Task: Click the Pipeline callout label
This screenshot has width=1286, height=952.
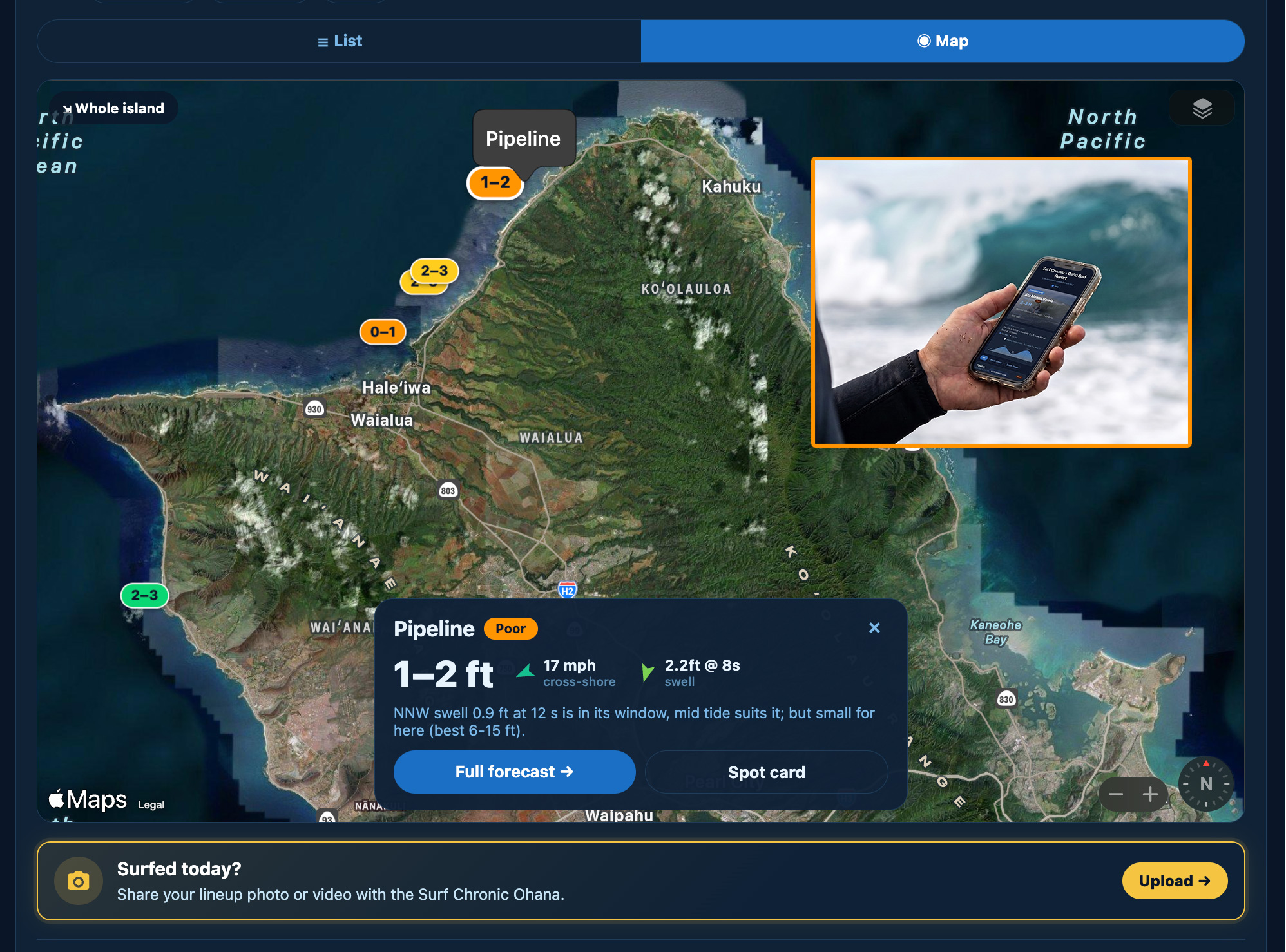Action: tap(523, 138)
